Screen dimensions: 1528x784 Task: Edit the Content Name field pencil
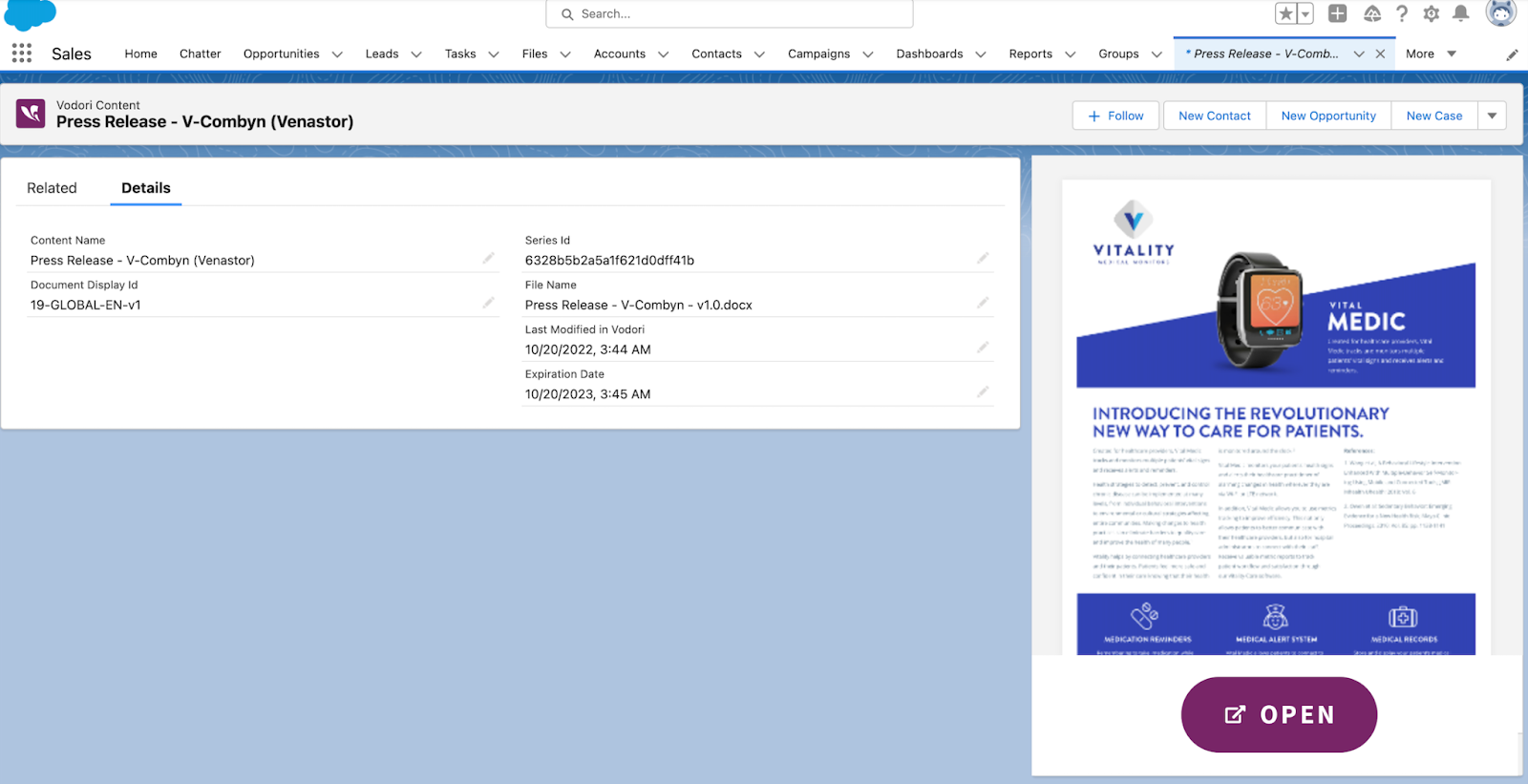click(488, 259)
